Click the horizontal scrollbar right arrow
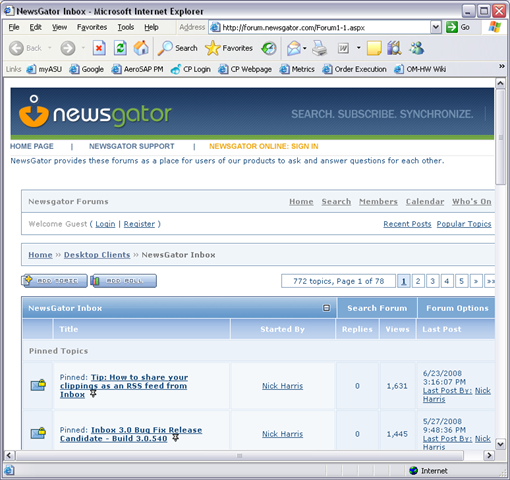 click(x=489, y=455)
